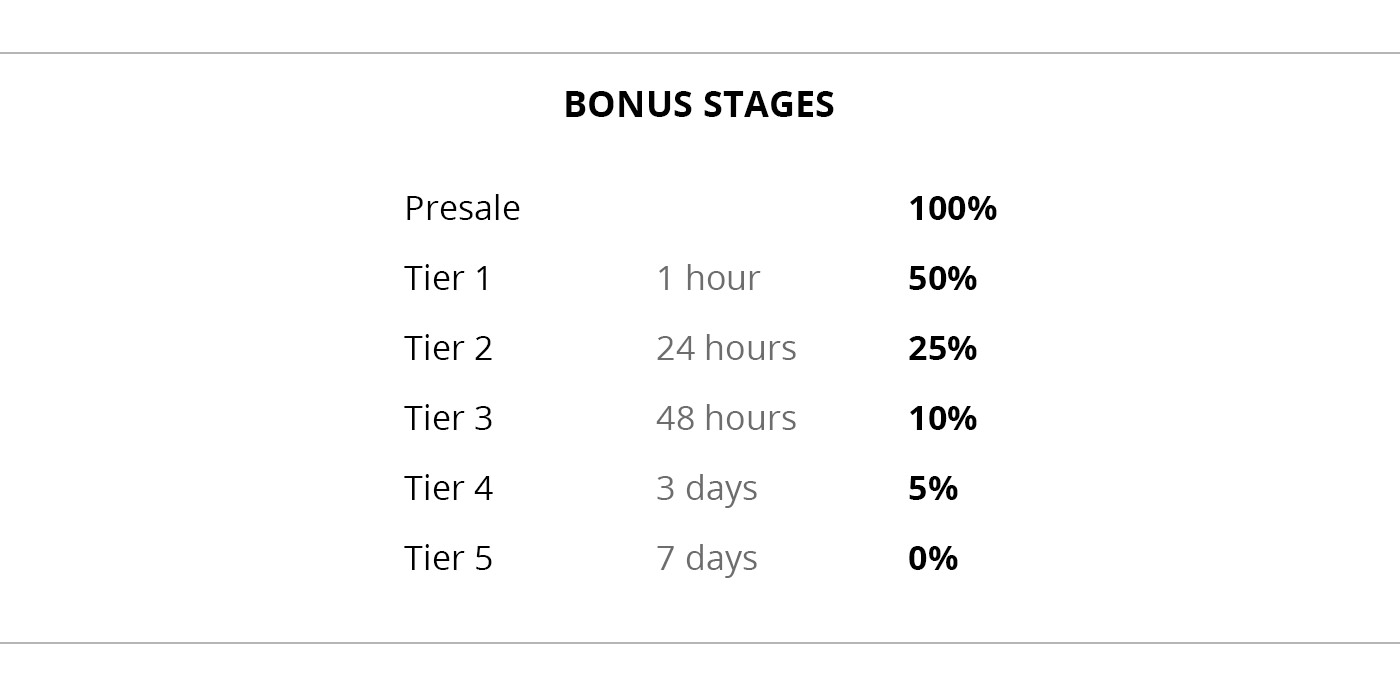Click the bottom horizontal divider line
Screen dimensions: 1400x685
(700, 643)
